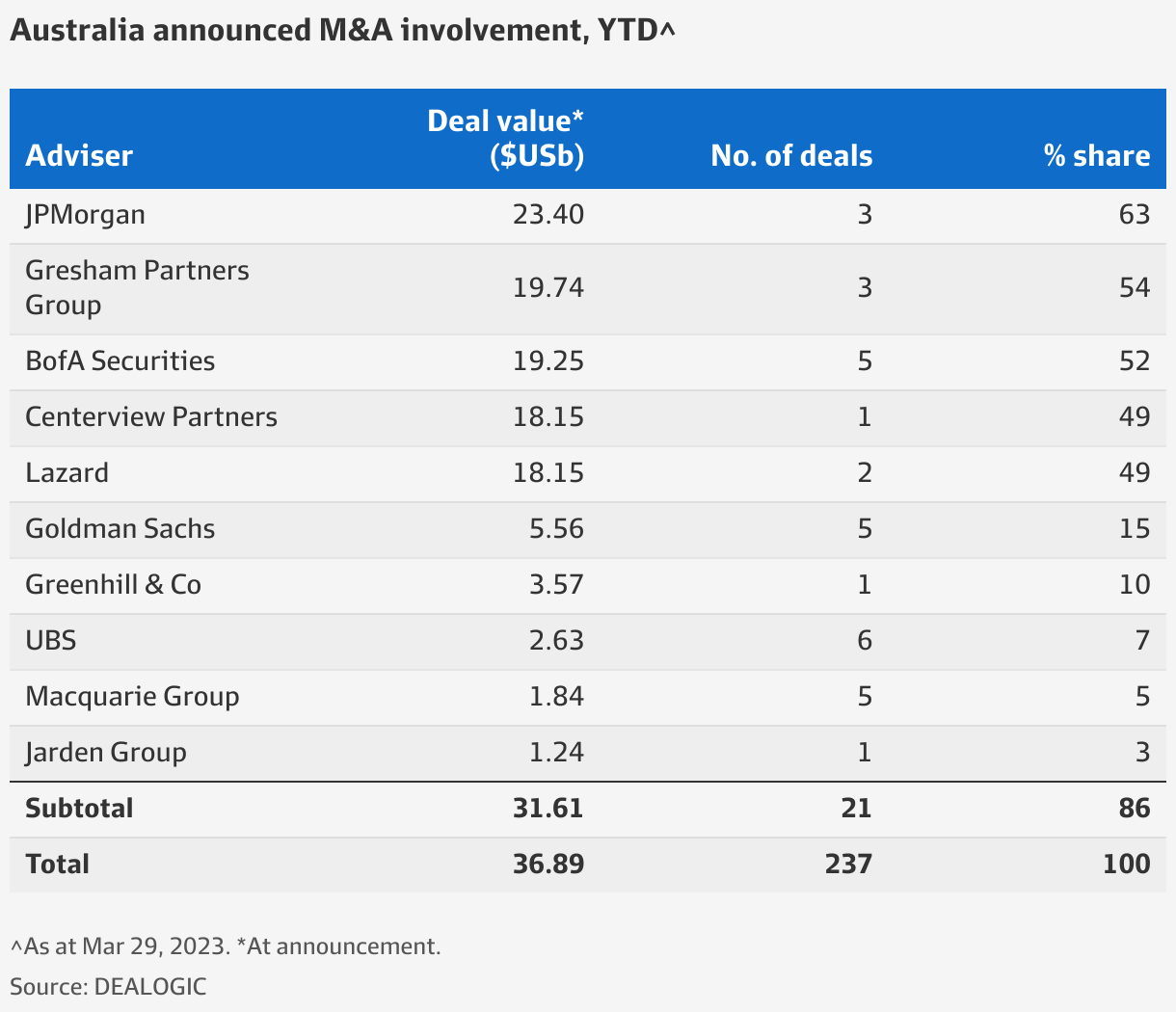1176x1012 pixels.
Task: Select the Goldman Sachs deal value 5.56
Action: click(556, 528)
